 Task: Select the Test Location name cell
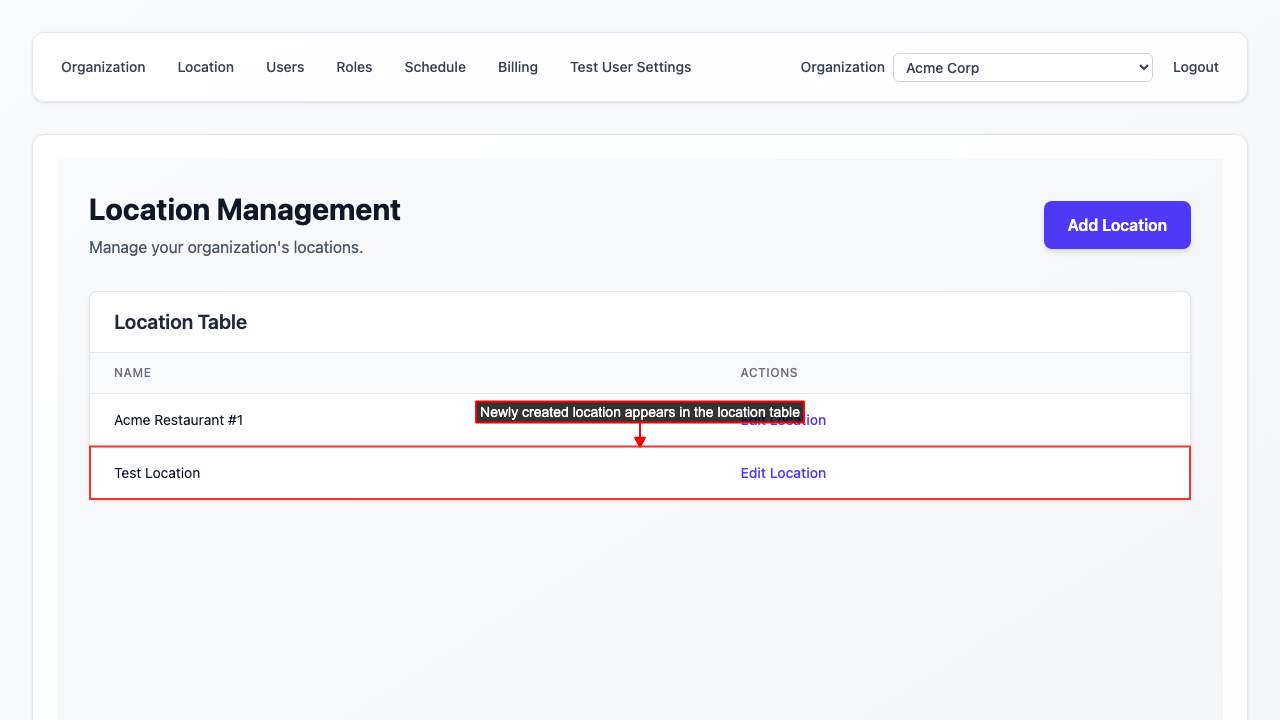(x=157, y=473)
